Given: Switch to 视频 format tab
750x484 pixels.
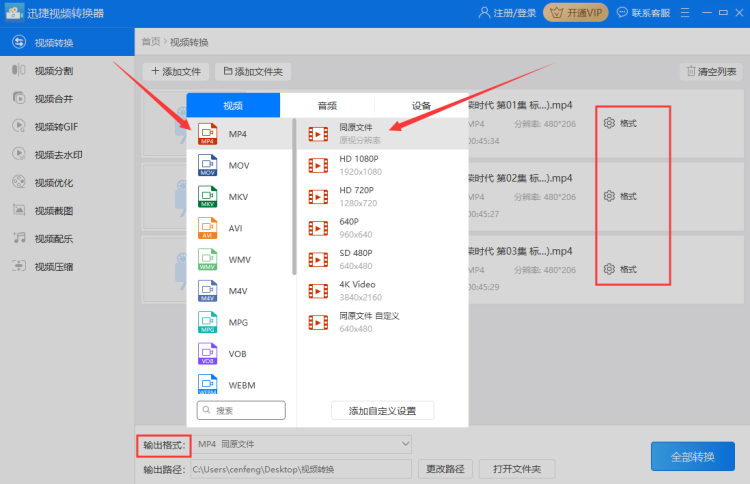Looking at the screenshot, I should (233, 106).
